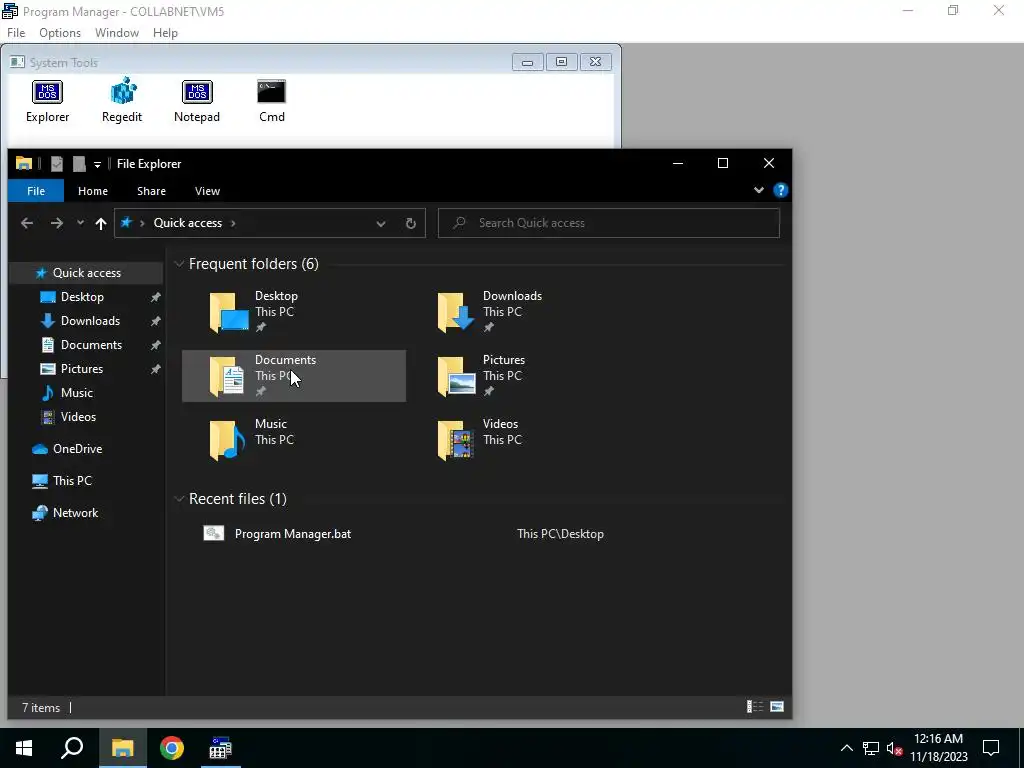Open Recent locations dropdown arrow
The image size is (1024, 768).
point(80,223)
